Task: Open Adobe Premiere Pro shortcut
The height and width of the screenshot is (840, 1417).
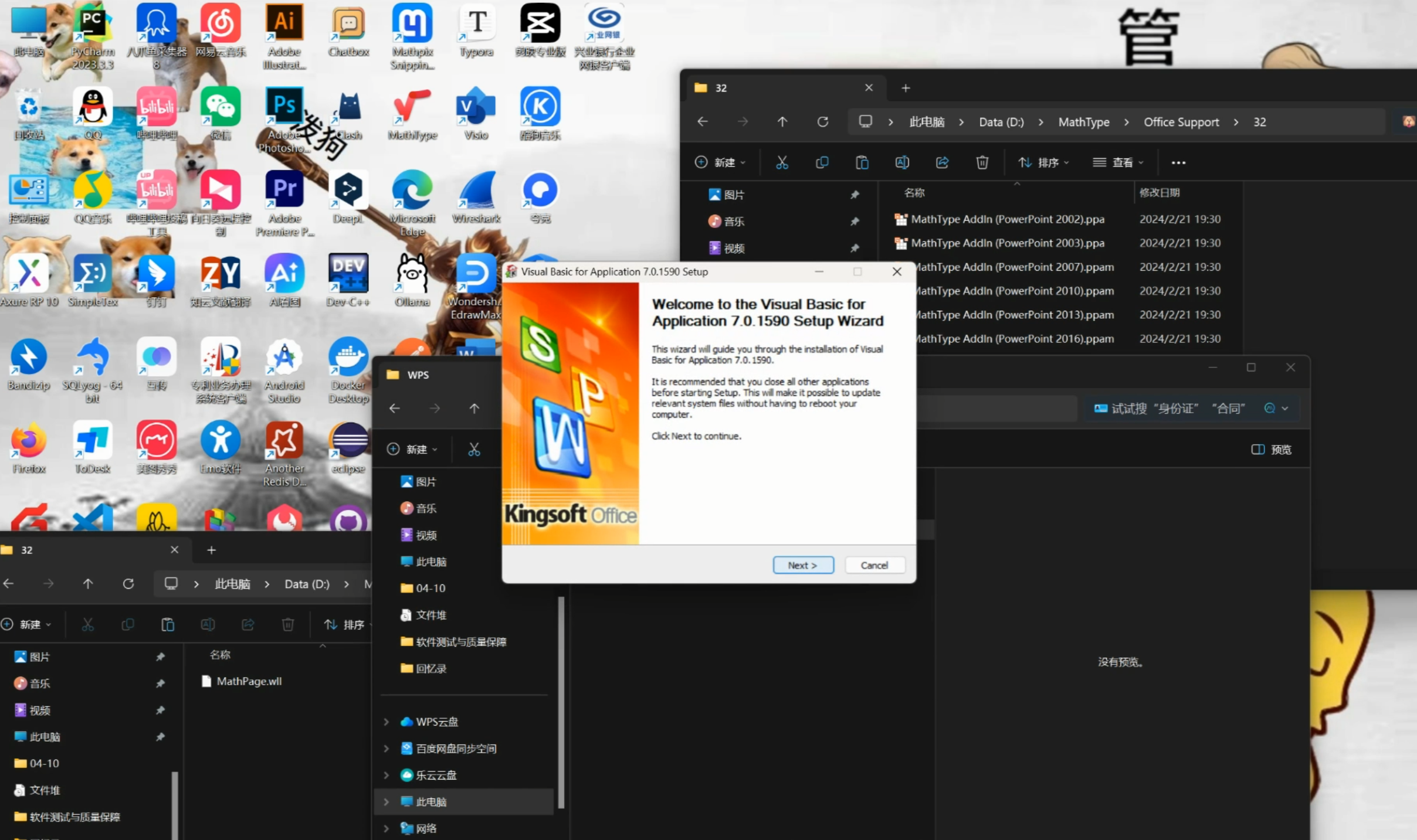Action: pyautogui.click(x=284, y=203)
